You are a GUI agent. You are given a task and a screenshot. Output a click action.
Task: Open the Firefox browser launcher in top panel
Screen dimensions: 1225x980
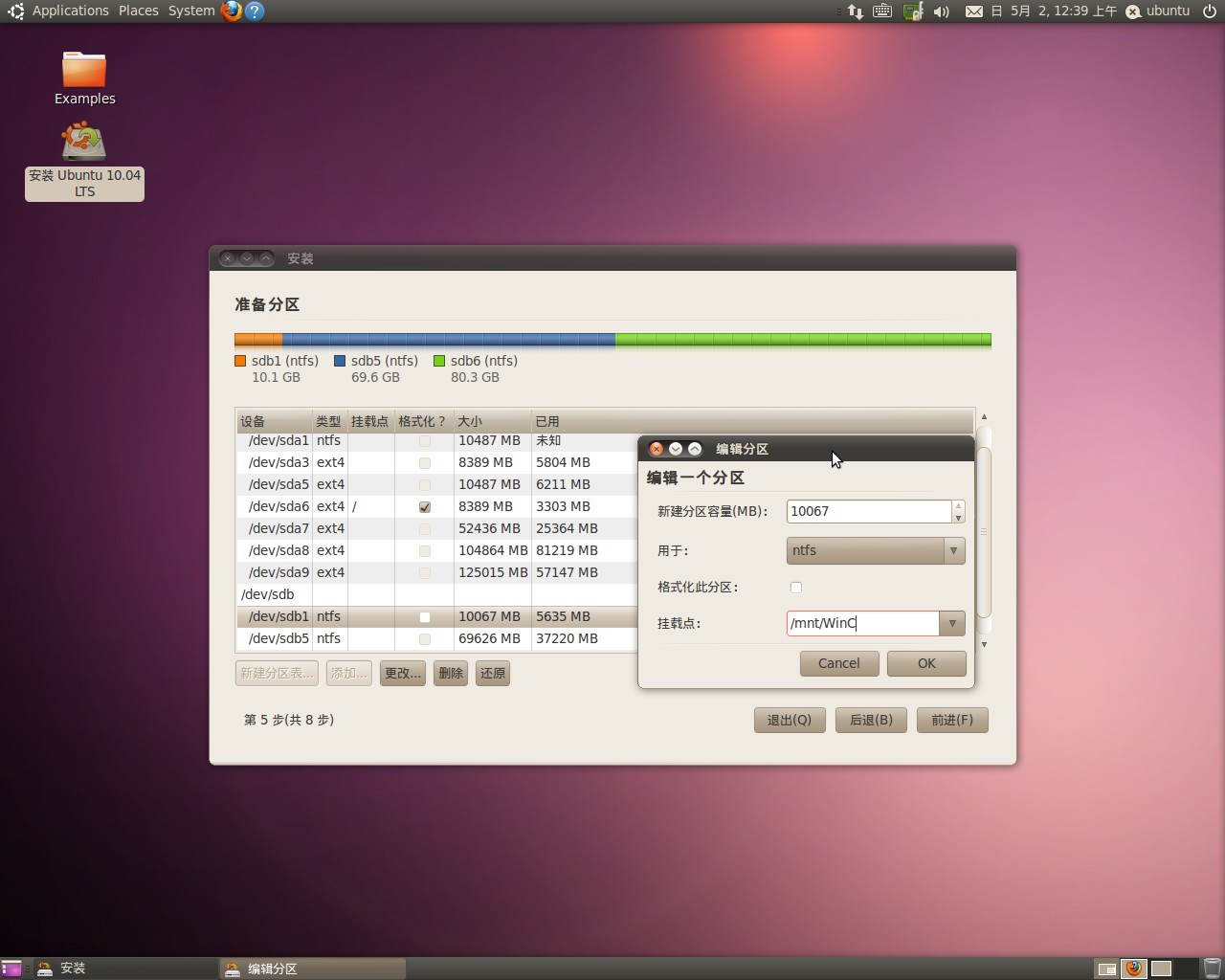[x=231, y=11]
